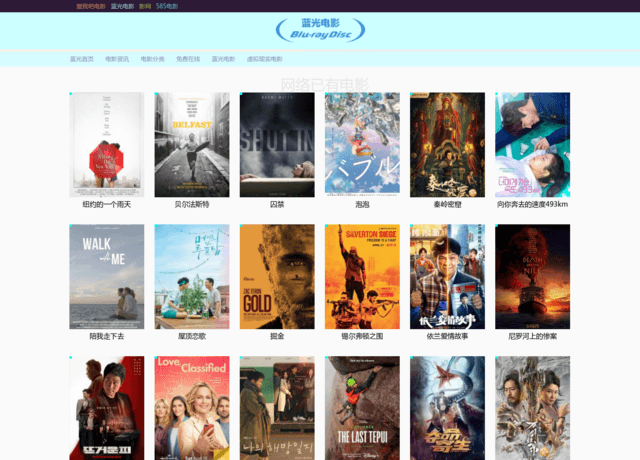Click the 蓝光电影 Blu-ray Disc logo
This screenshot has width=640, height=460.
coord(320,30)
